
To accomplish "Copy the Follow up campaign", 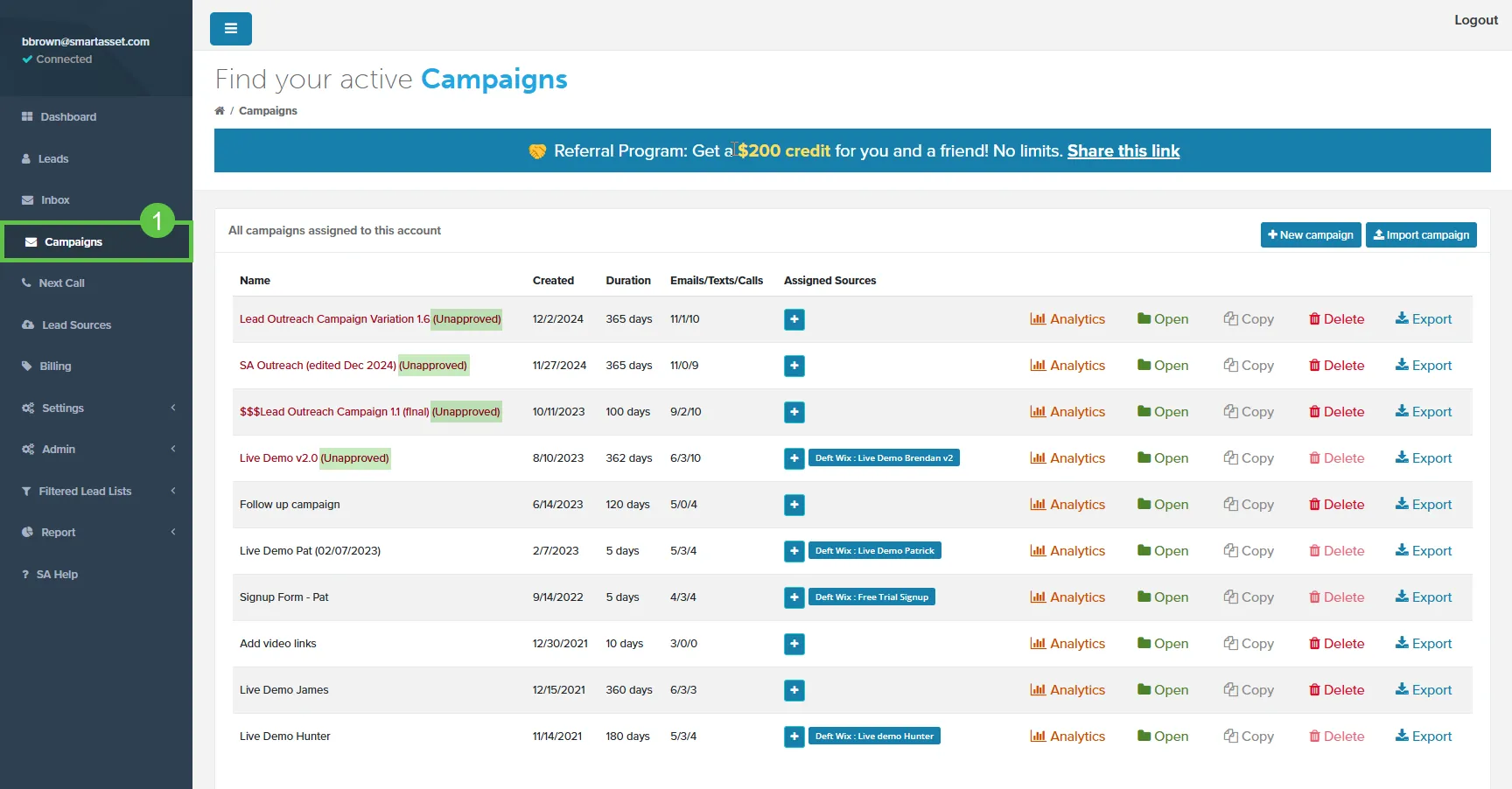I will (1249, 505).
